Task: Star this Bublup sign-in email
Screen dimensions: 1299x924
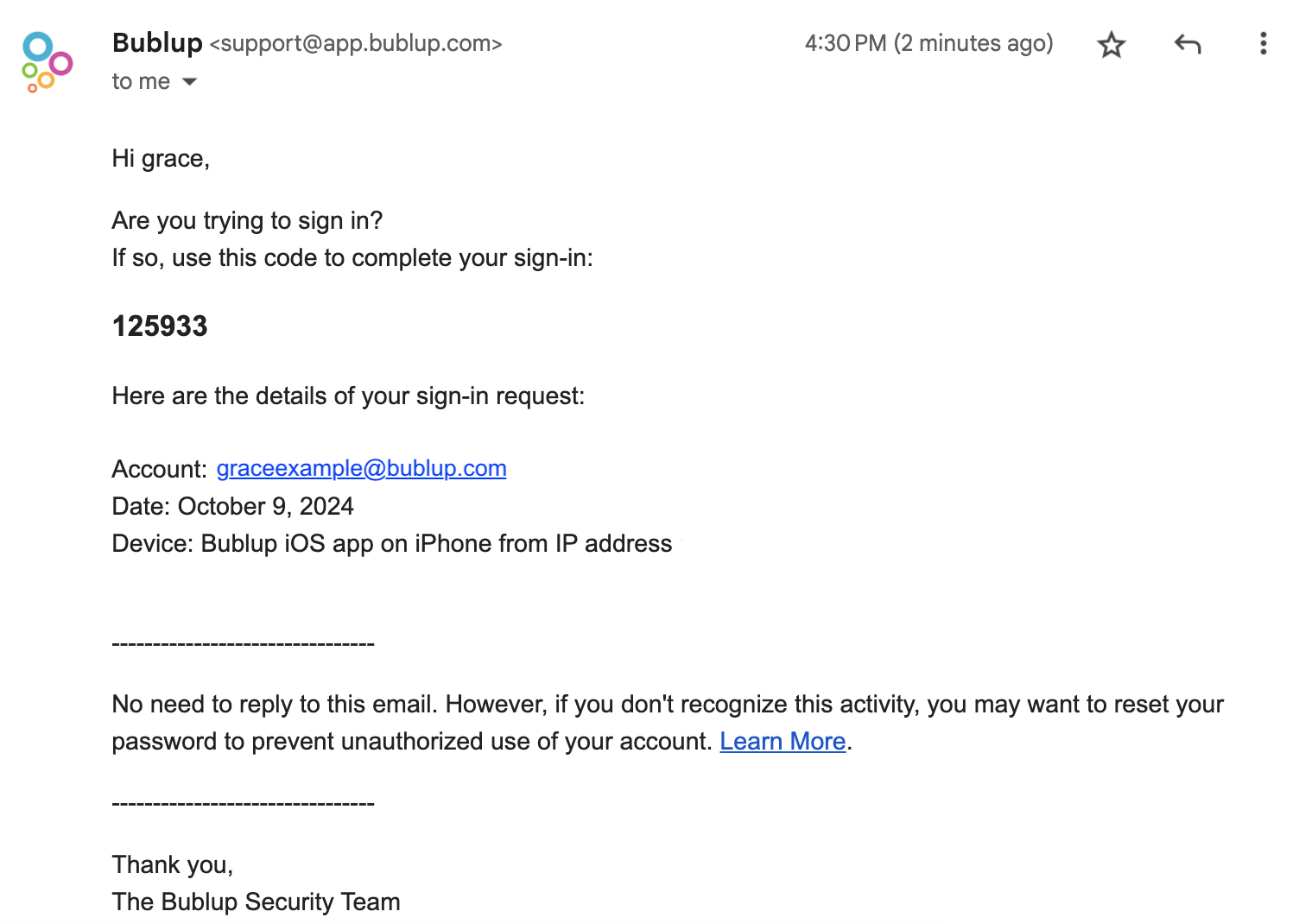Action: (1112, 44)
